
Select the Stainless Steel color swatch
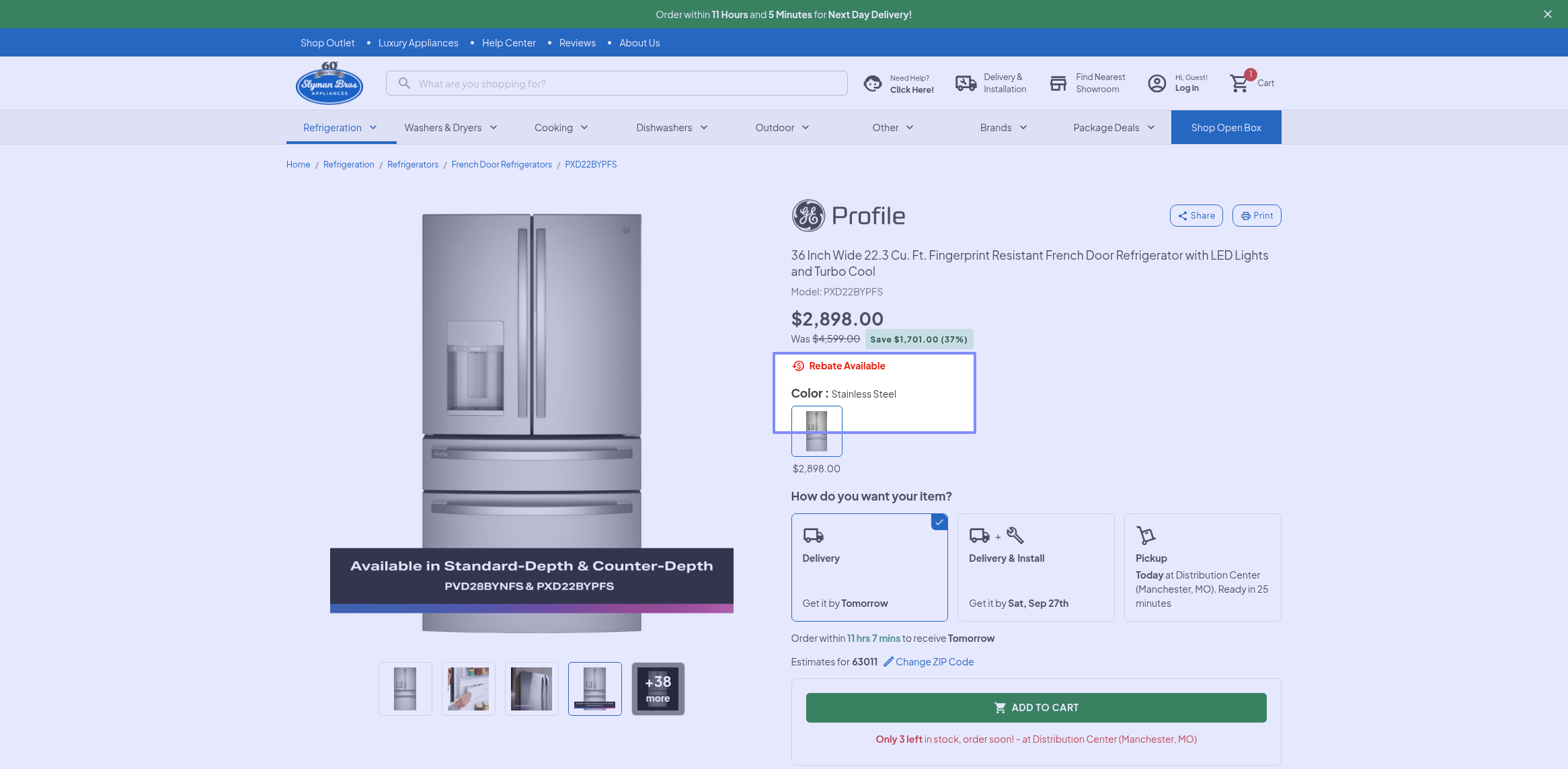tap(816, 431)
